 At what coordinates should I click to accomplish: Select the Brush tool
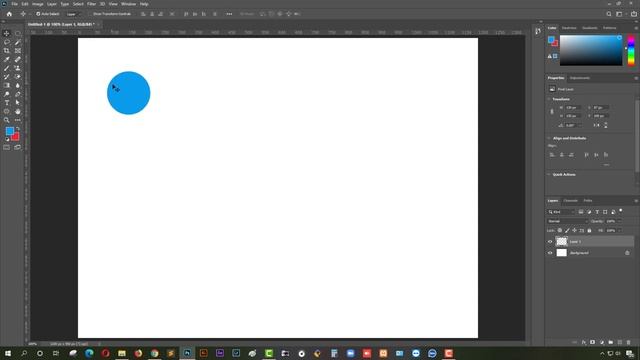7,68
